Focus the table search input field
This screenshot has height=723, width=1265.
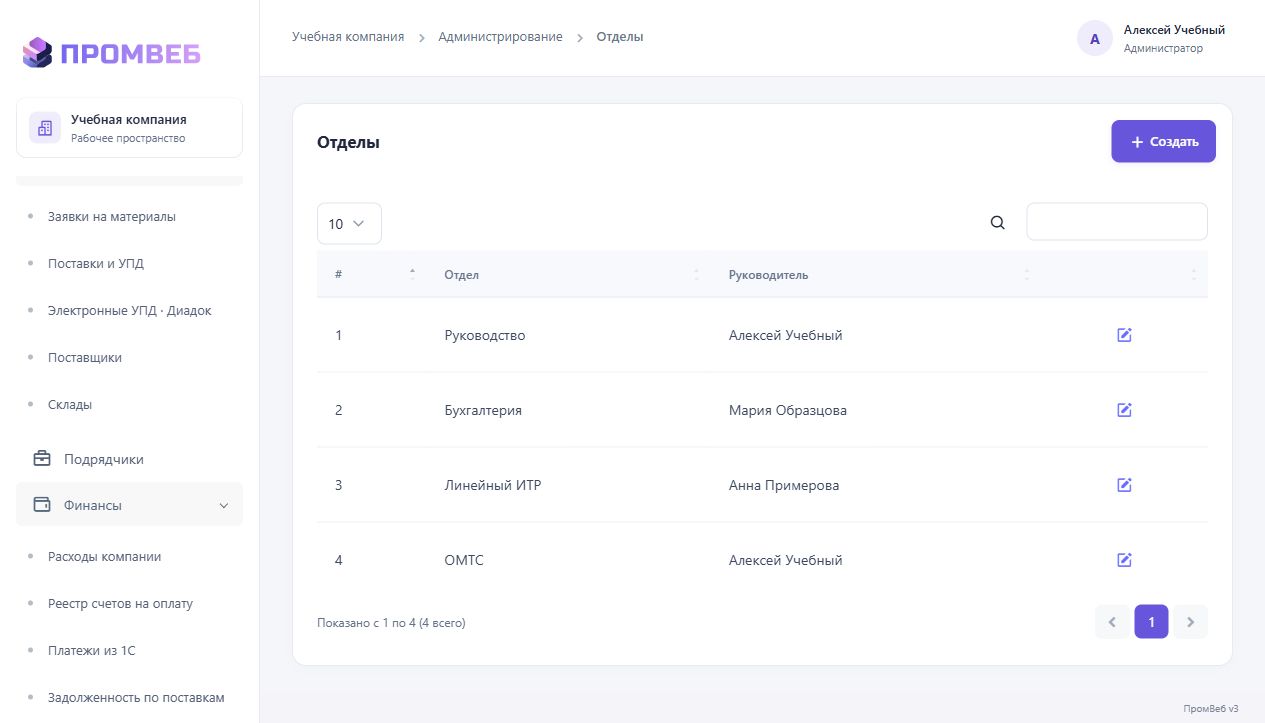[x=1117, y=222]
